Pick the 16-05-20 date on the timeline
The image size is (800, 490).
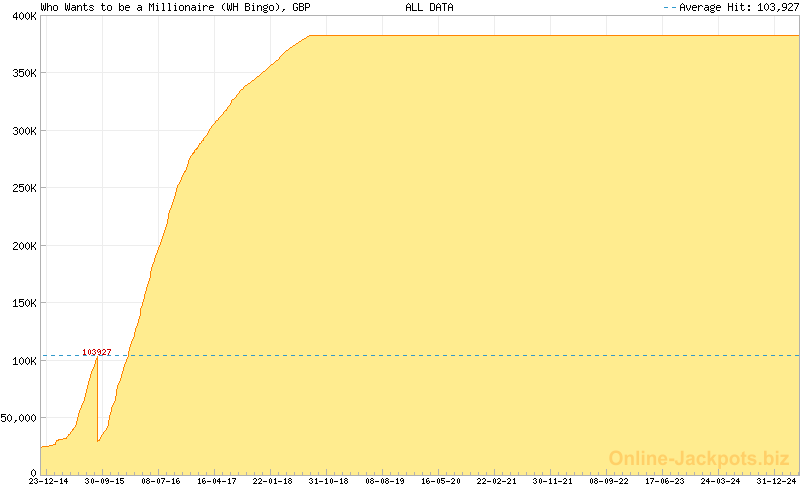(x=440, y=481)
